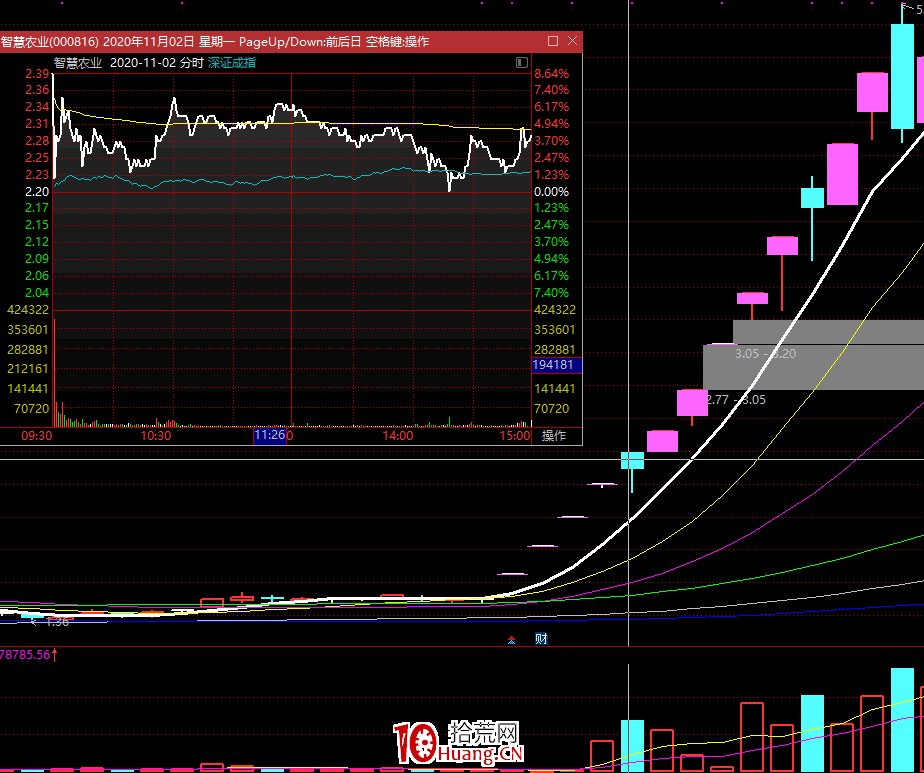
Task: Click the blue double-arrow marker beside 财
Action: (x=512, y=639)
